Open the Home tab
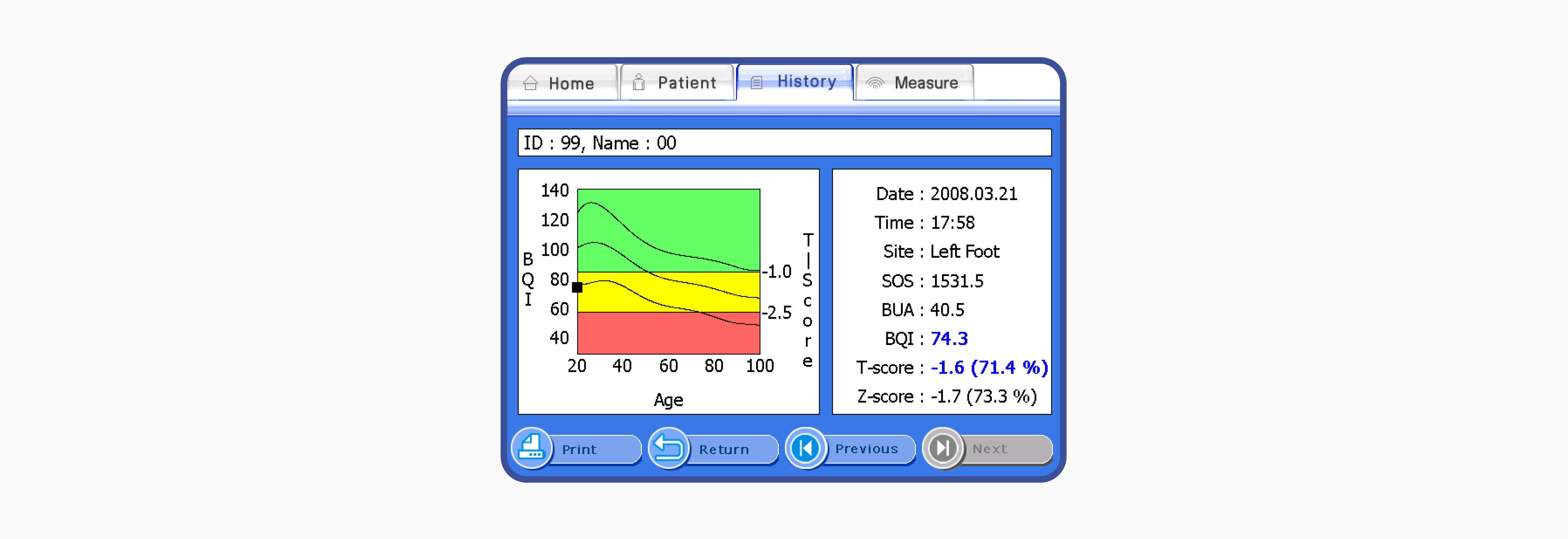 coord(571,83)
